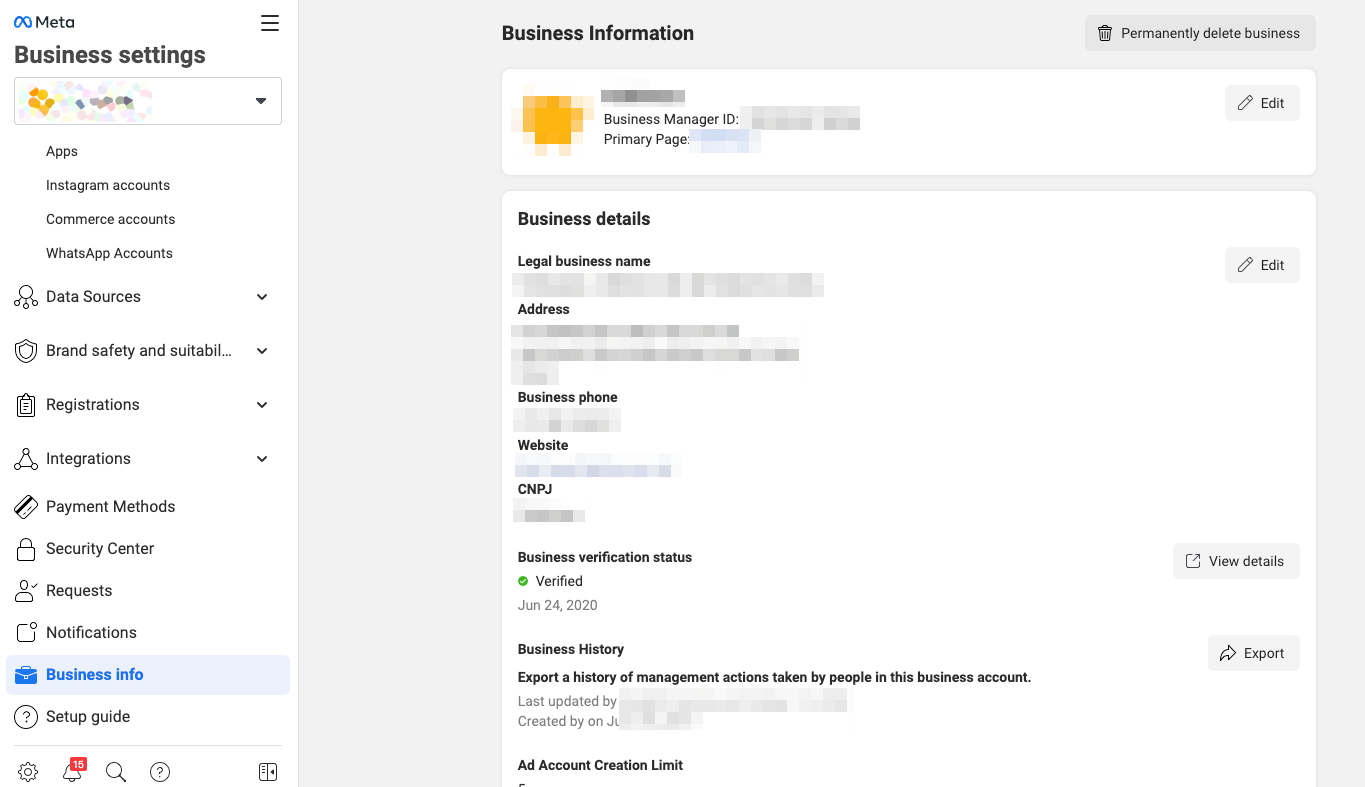Image resolution: width=1365 pixels, height=787 pixels.
Task: Go to WhatsApp Accounts
Action: click(x=109, y=253)
